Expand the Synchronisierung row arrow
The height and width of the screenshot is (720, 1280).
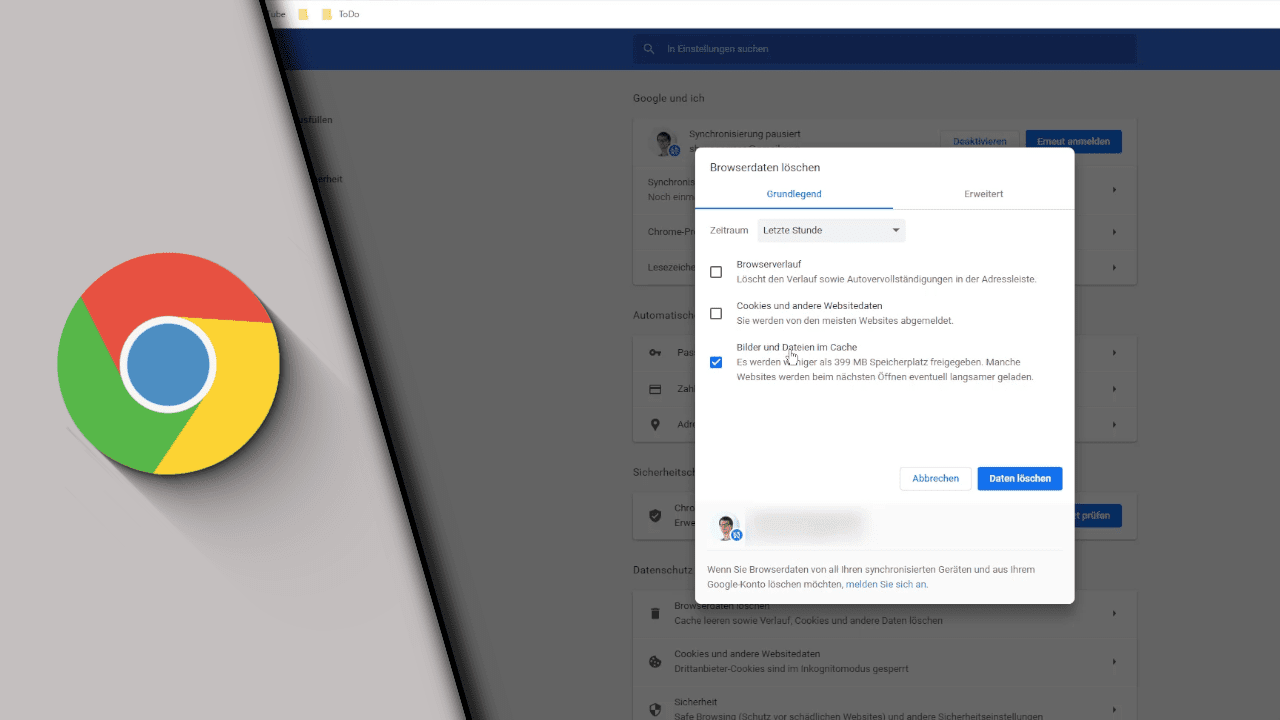(1114, 189)
